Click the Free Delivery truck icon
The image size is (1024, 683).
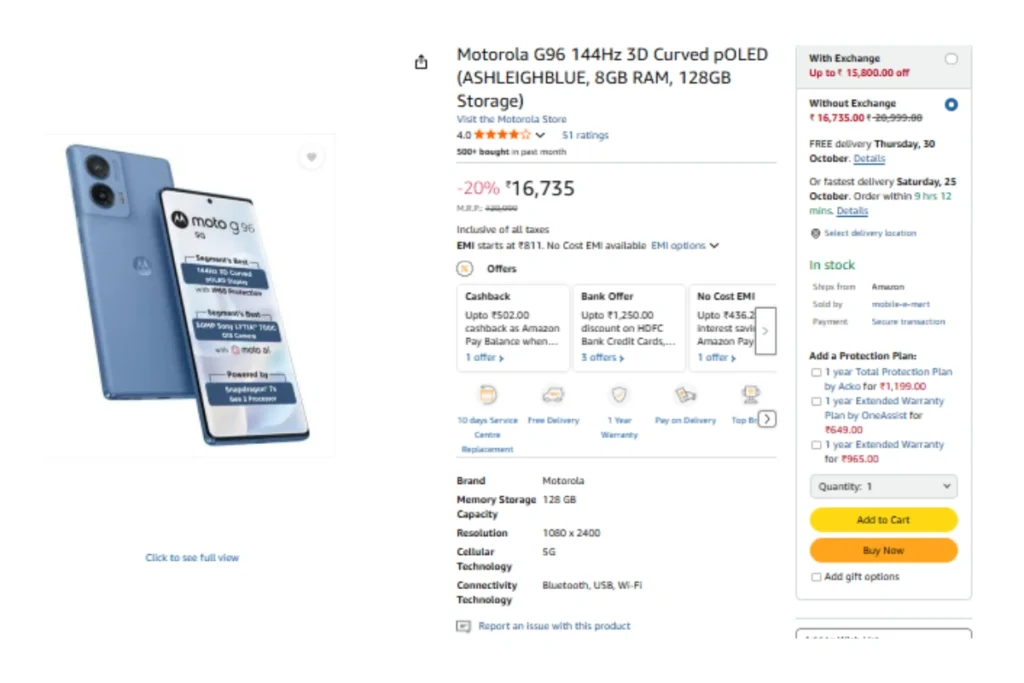[553, 395]
